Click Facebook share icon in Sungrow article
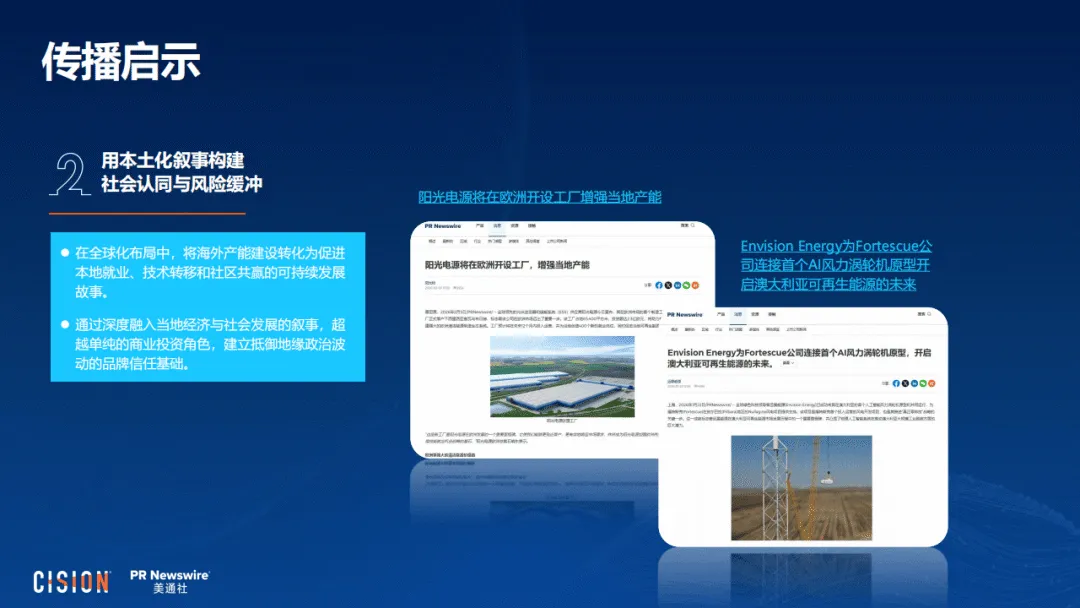The height and width of the screenshot is (608, 1080). (658, 285)
